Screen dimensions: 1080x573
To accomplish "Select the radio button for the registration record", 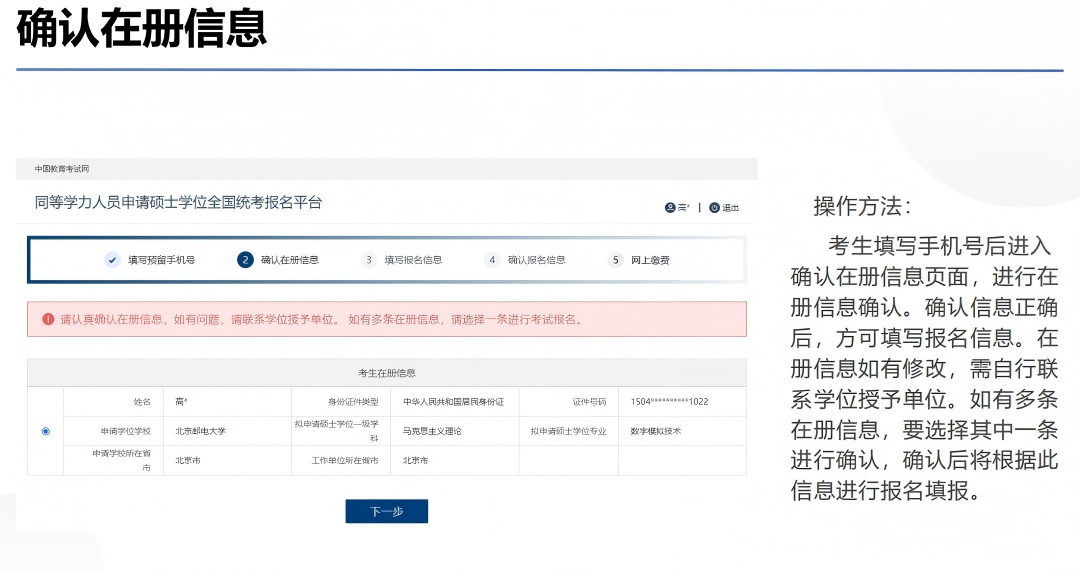I will [45, 431].
